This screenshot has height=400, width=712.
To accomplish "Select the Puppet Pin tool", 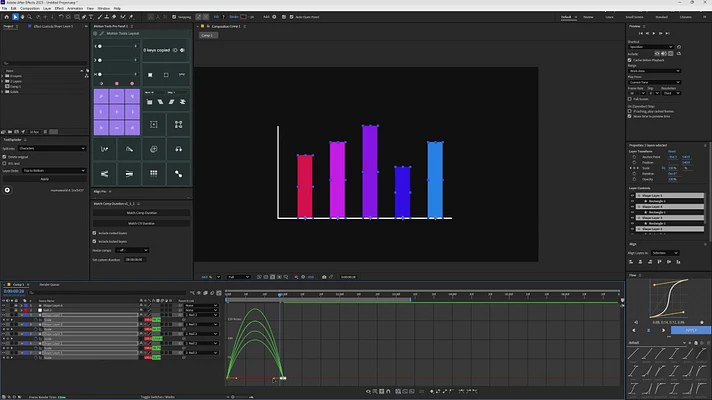I will [x=131, y=17].
